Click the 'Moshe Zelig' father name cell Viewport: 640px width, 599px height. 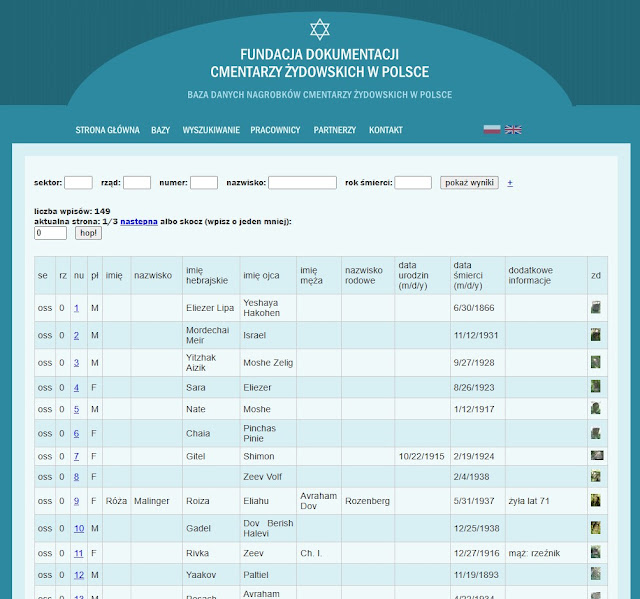(268, 363)
